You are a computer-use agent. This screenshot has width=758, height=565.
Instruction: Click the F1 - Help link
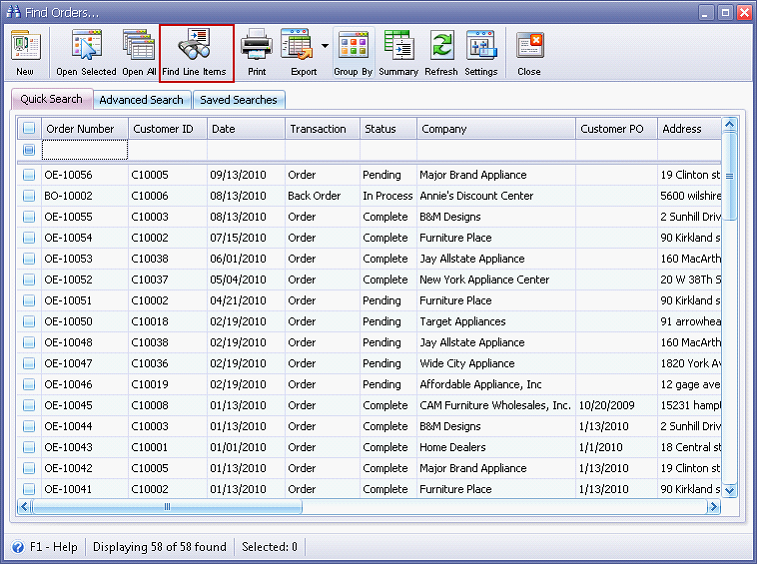pyautogui.click(x=46, y=547)
